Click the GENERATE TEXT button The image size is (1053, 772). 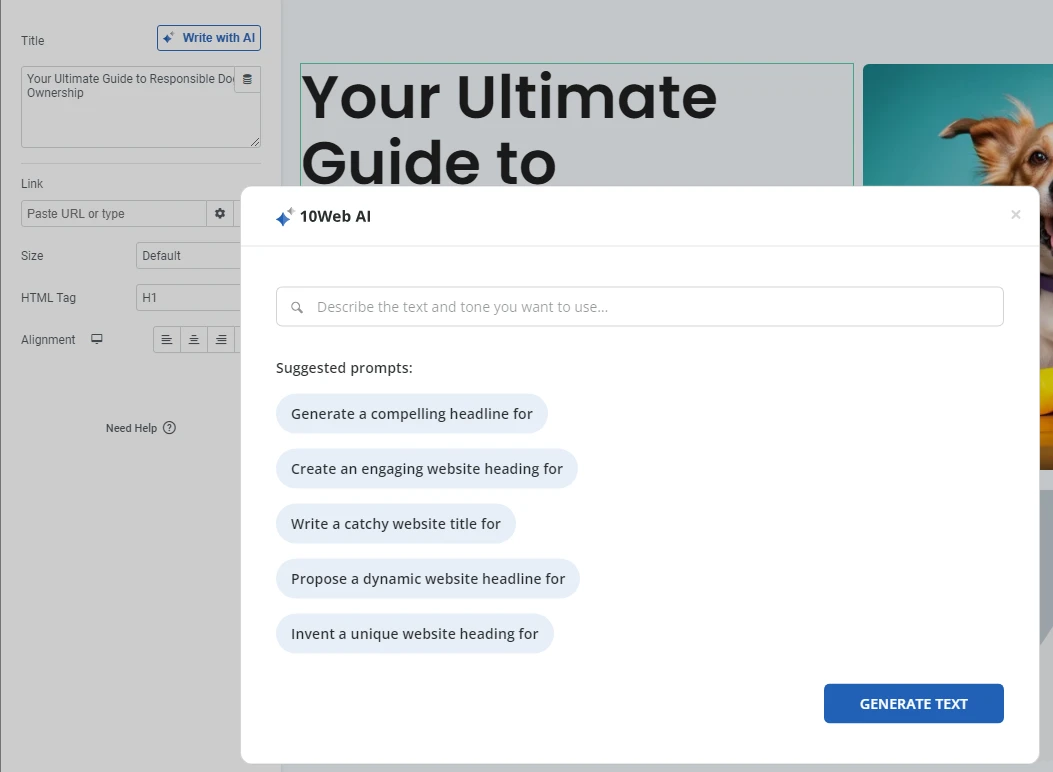(913, 704)
